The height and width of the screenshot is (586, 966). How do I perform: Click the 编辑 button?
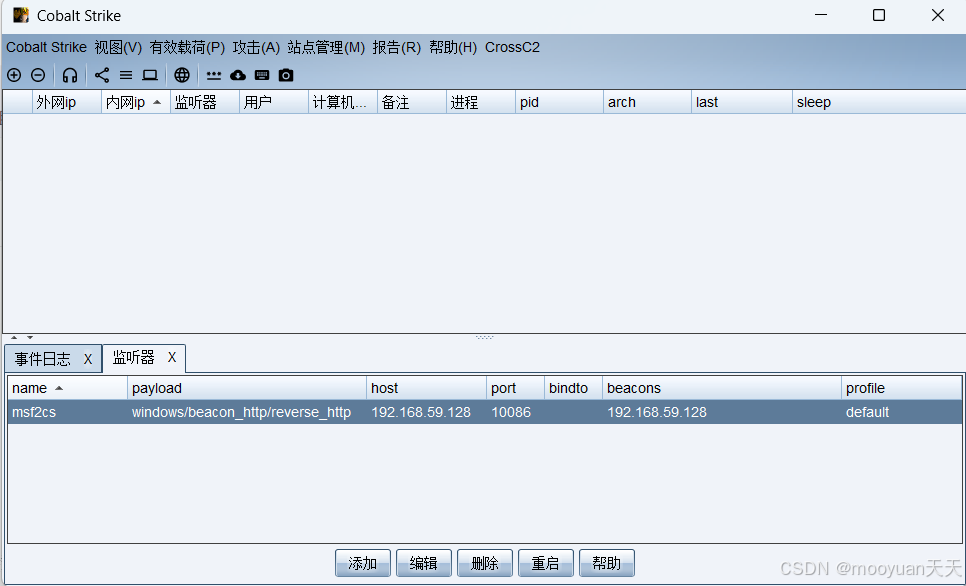click(x=424, y=563)
